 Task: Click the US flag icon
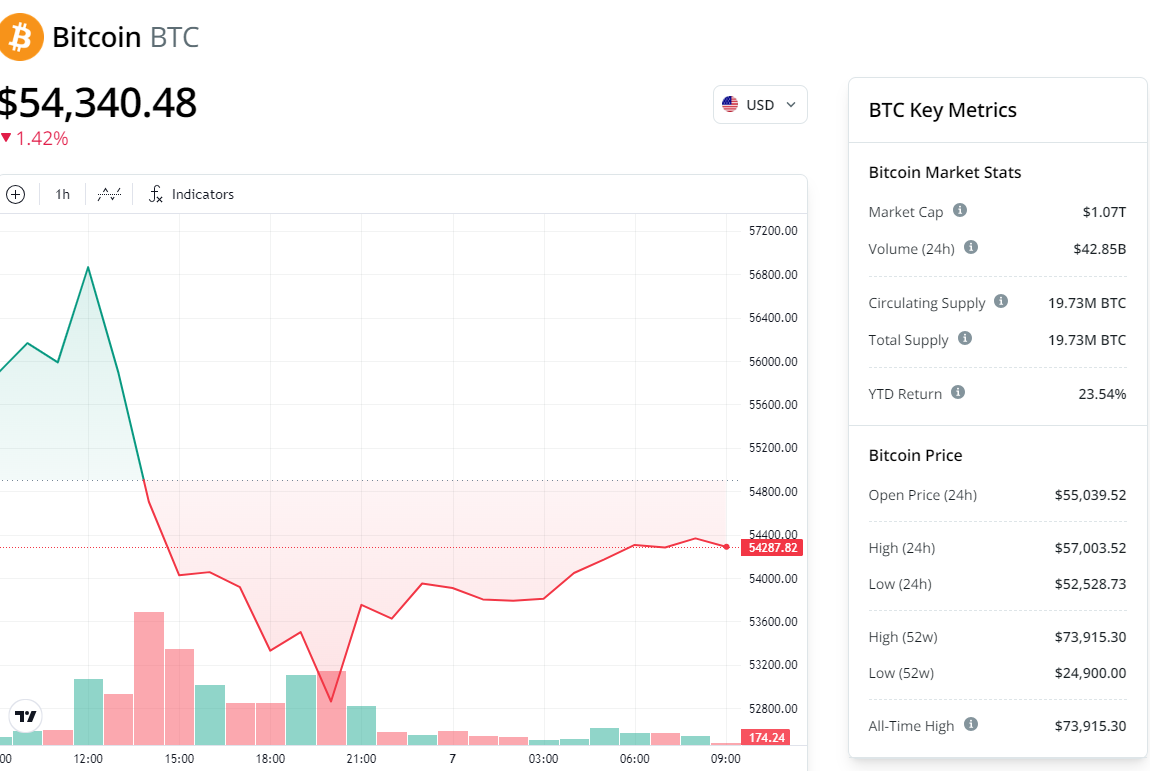(x=730, y=105)
